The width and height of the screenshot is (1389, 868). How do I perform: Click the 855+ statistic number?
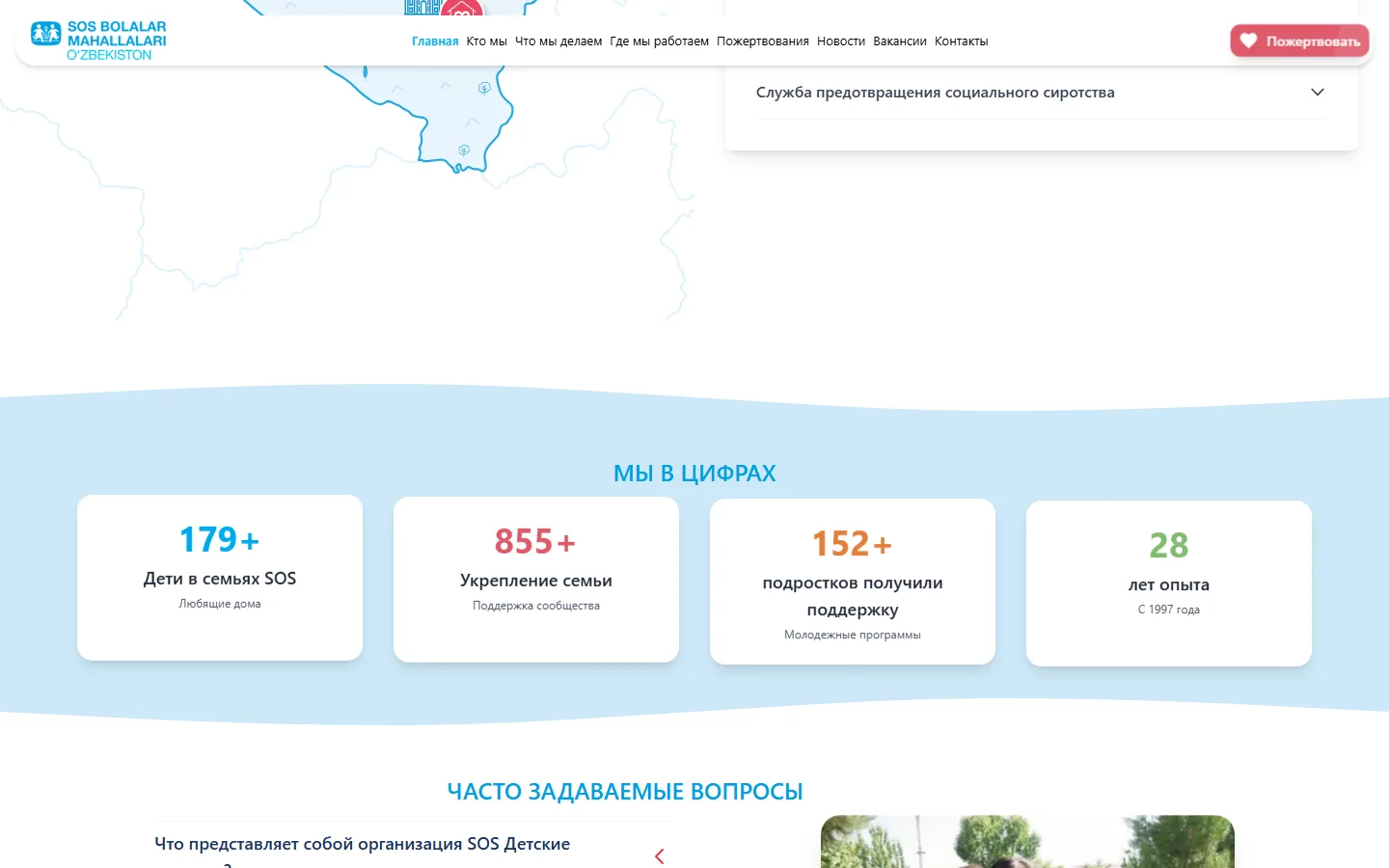tap(536, 541)
